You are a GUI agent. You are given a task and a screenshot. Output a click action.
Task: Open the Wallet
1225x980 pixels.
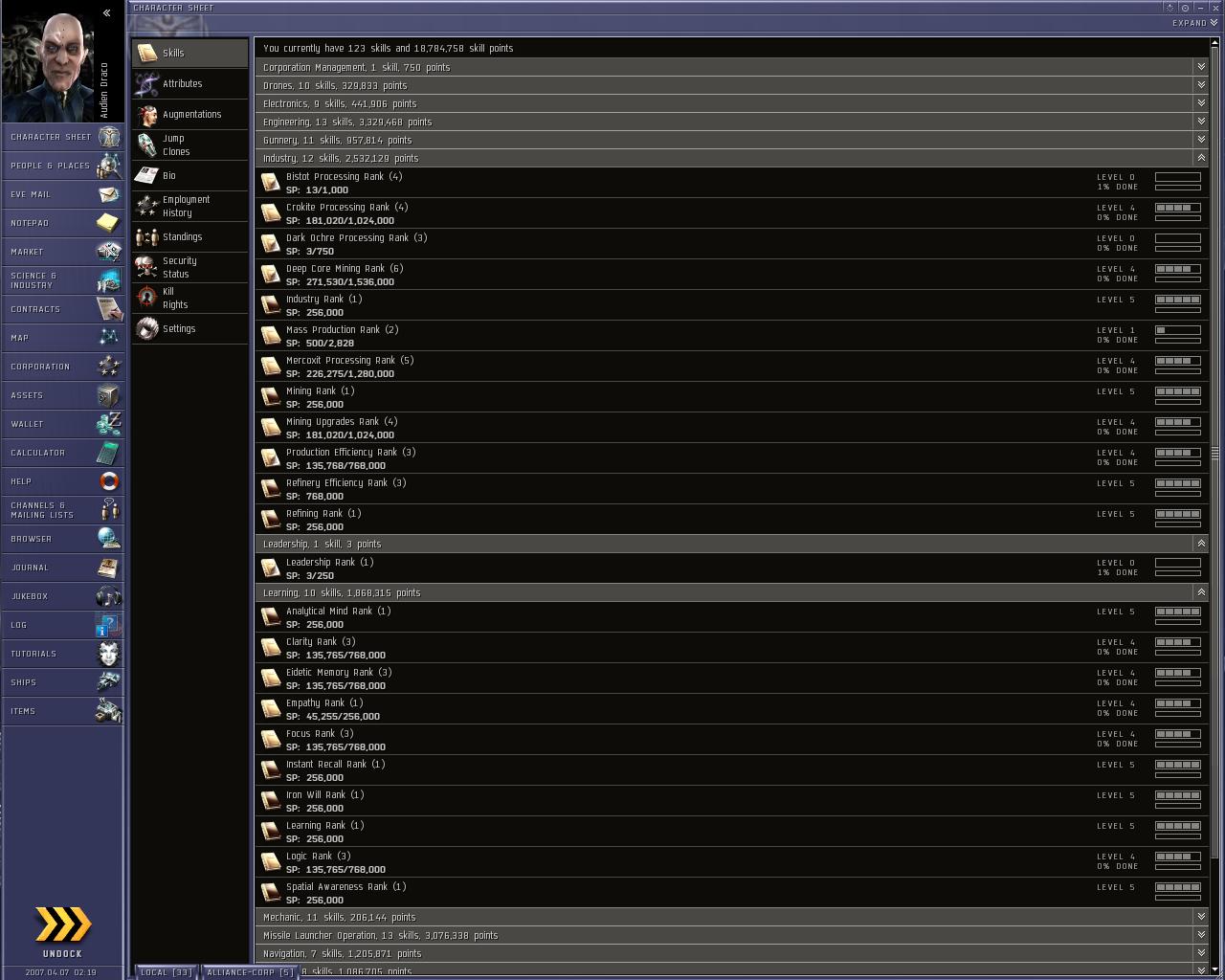tap(62, 424)
